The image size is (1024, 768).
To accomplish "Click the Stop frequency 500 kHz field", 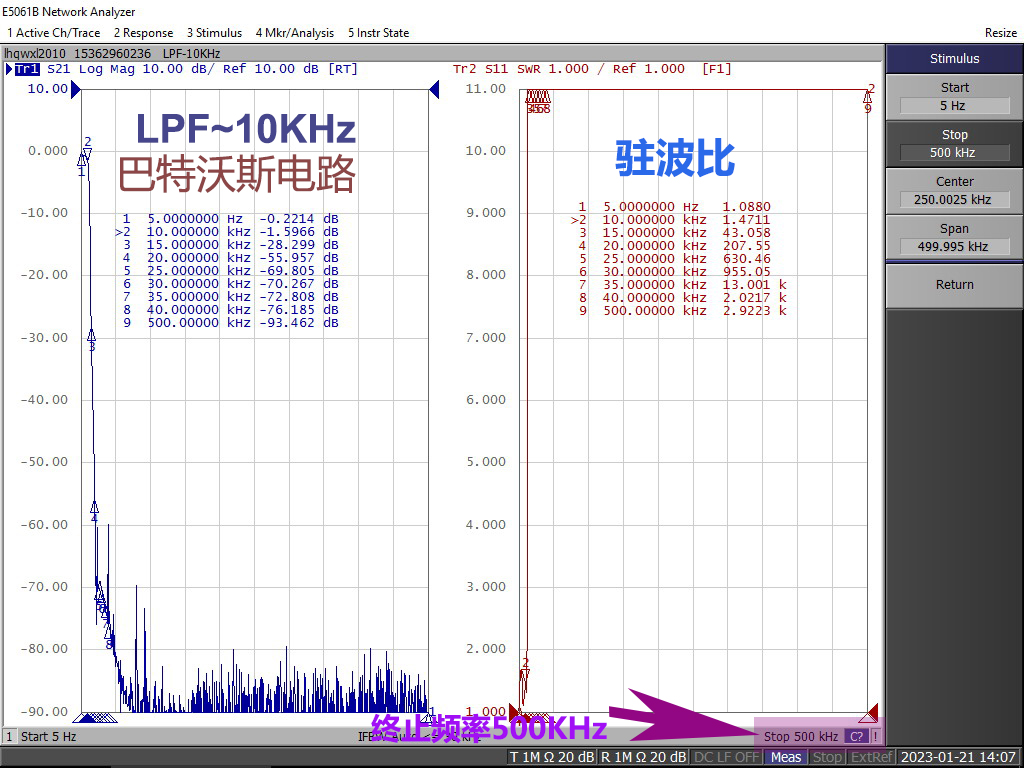I will [x=954, y=153].
